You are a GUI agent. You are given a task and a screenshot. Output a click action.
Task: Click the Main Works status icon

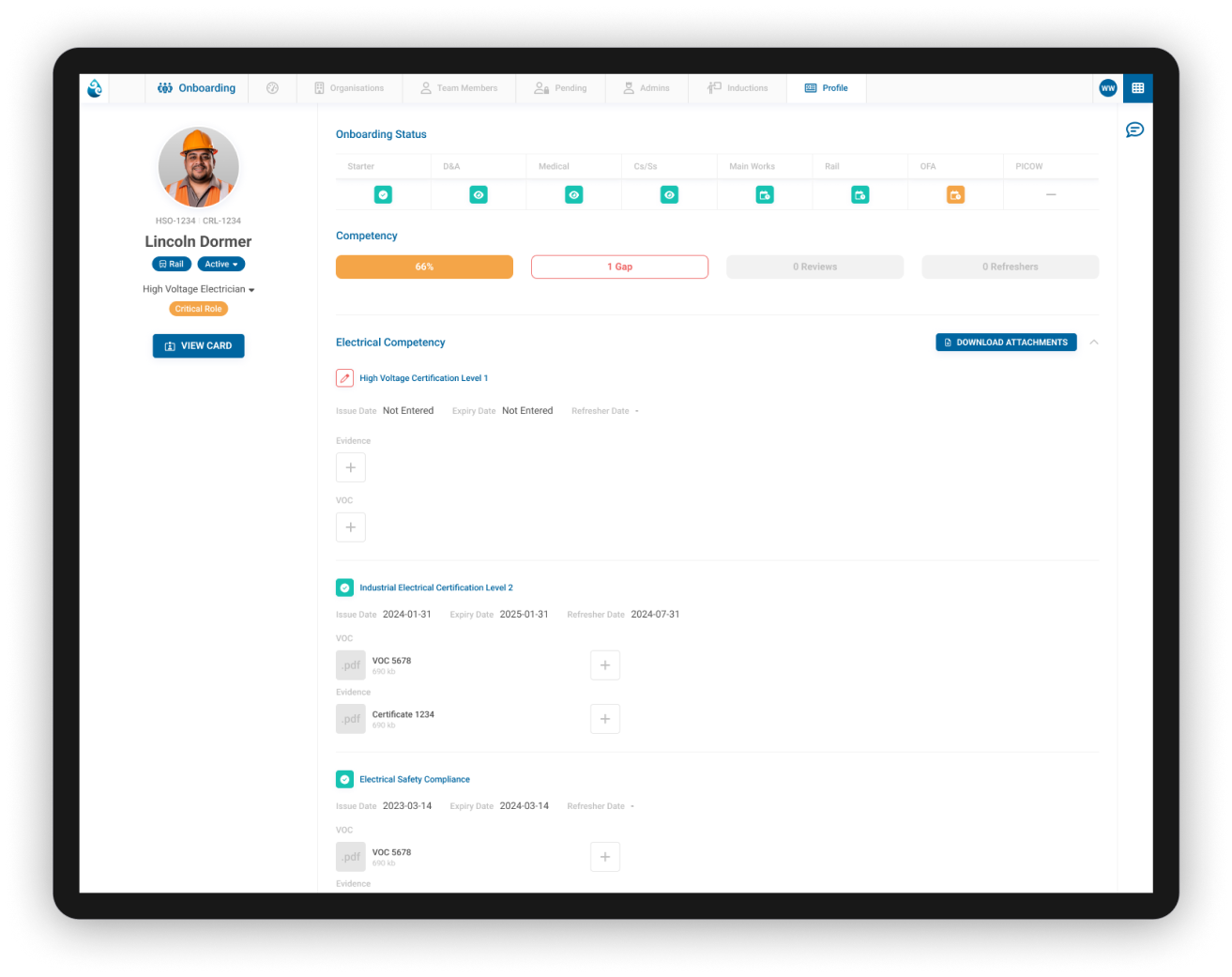(765, 195)
